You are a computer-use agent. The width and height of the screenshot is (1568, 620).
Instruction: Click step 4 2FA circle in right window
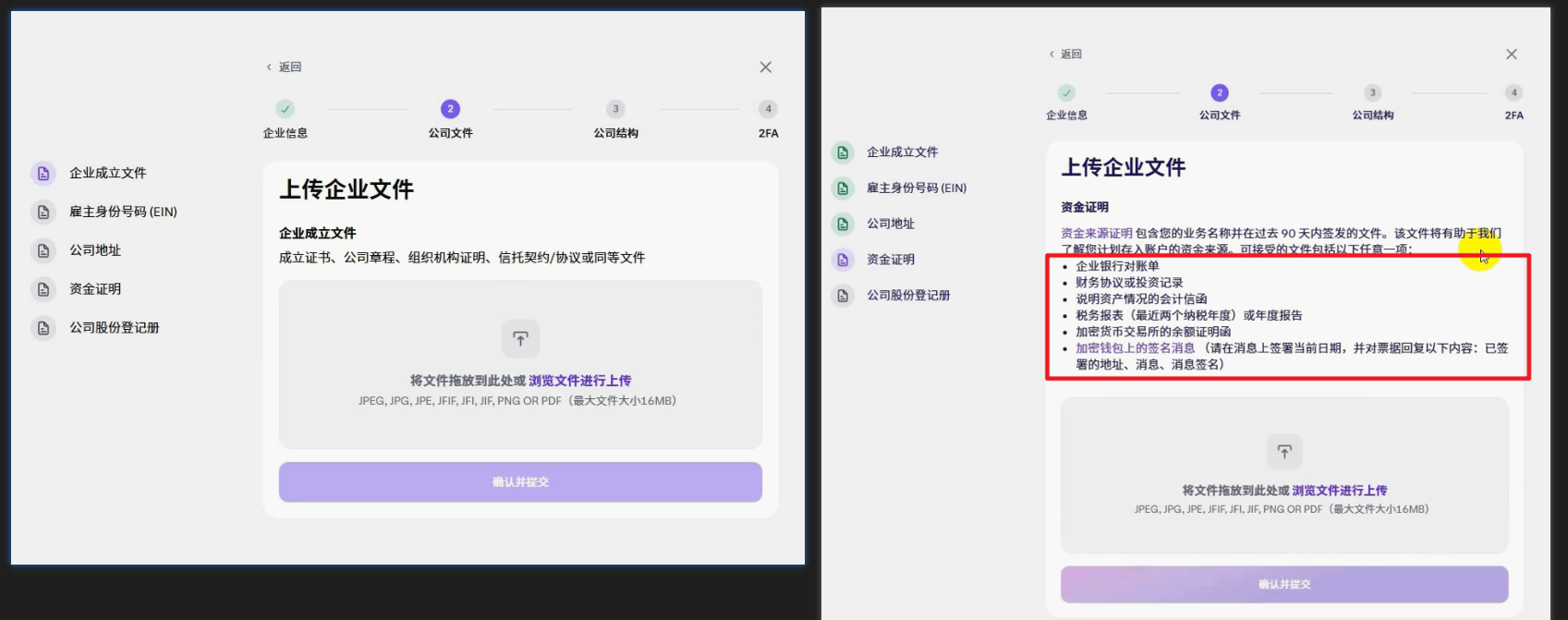1513,92
